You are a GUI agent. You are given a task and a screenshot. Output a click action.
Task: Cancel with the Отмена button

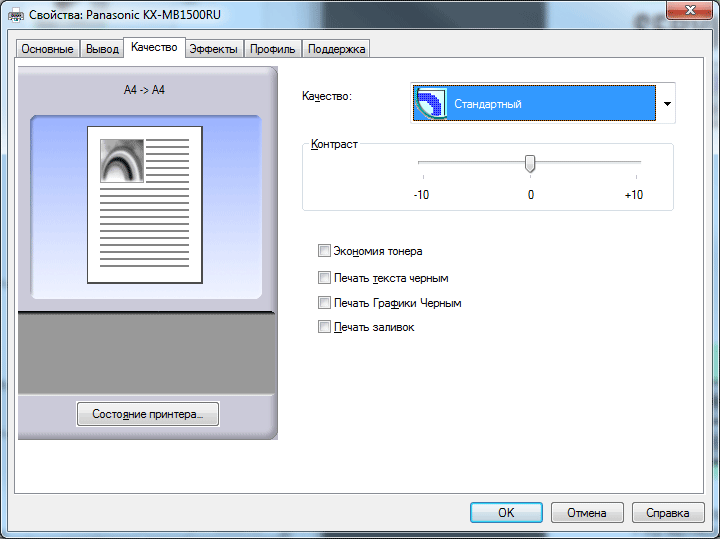point(587,512)
